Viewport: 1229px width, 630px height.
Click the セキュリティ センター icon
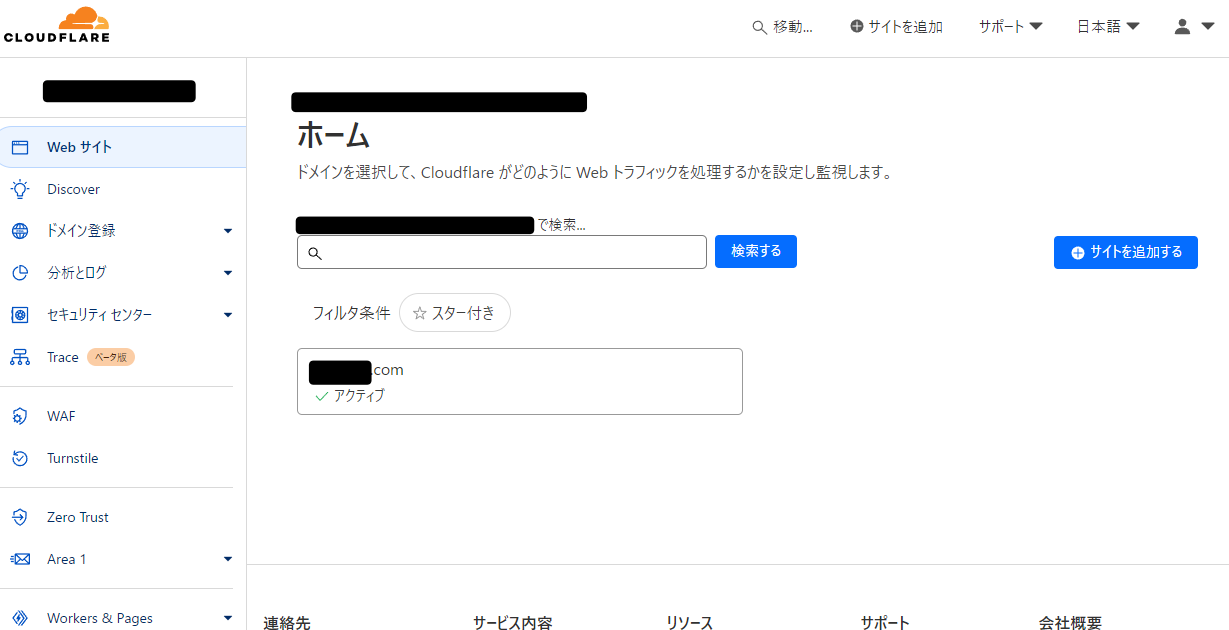point(20,315)
